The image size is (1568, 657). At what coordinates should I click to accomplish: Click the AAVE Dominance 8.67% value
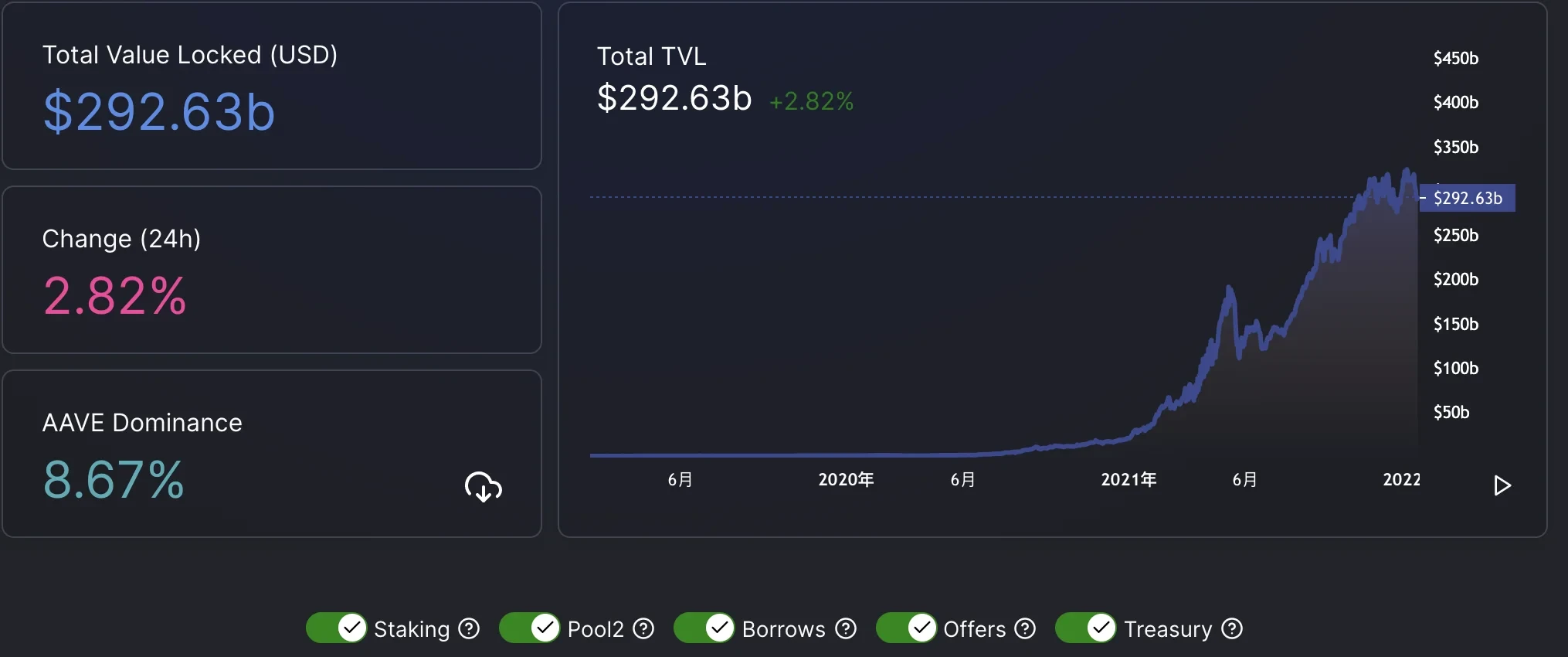pyautogui.click(x=114, y=480)
